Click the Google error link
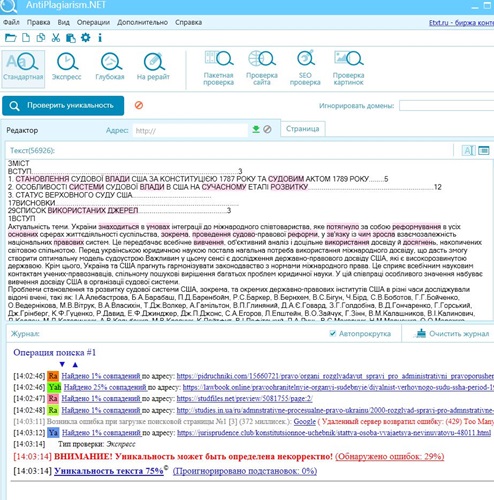Viewport: 494px width, 500px height. tap(304, 421)
